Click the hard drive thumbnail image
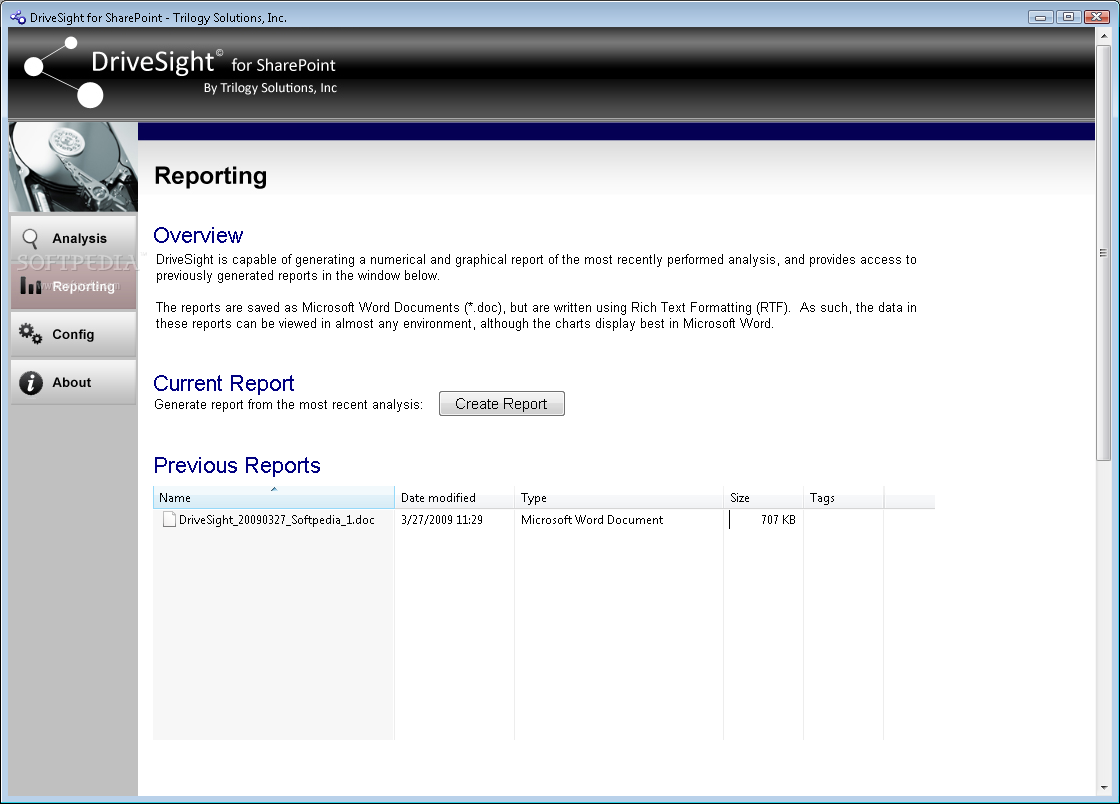This screenshot has height=804, width=1120. pos(73,167)
